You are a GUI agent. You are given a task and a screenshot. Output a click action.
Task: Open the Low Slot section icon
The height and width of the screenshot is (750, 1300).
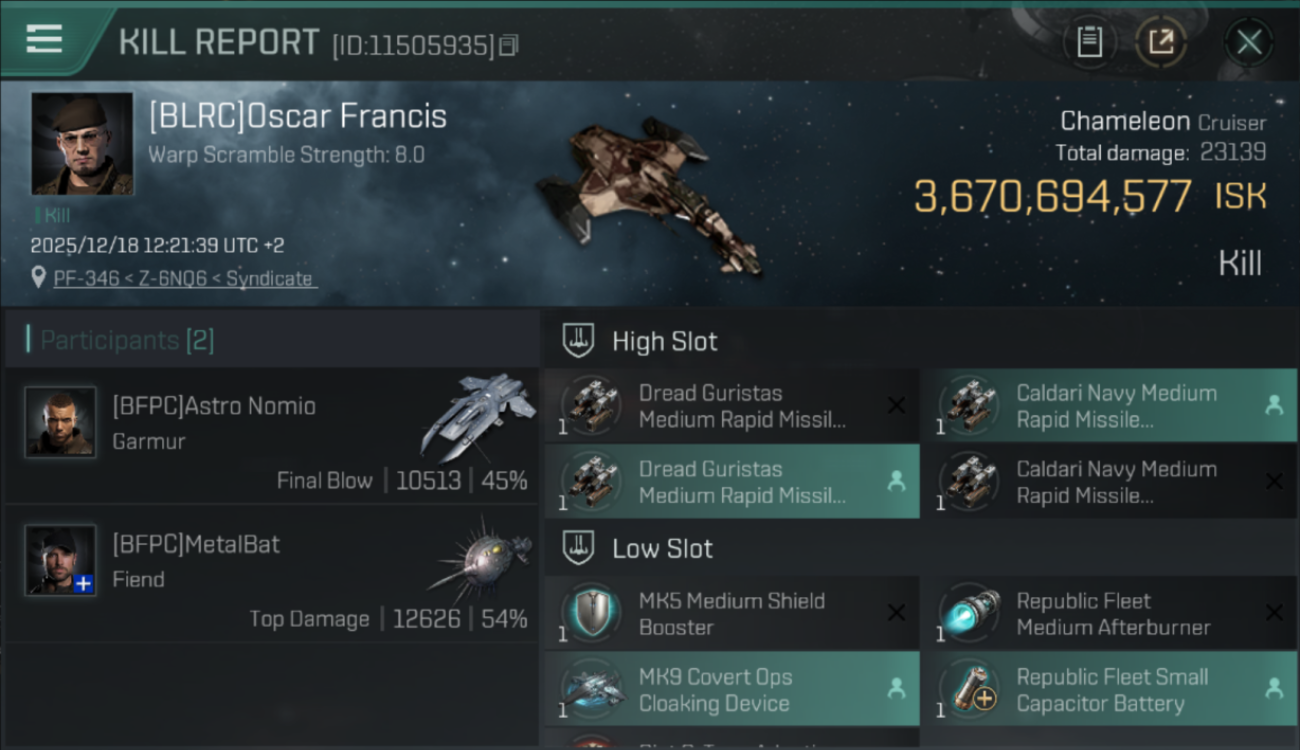(x=580, y=548)
